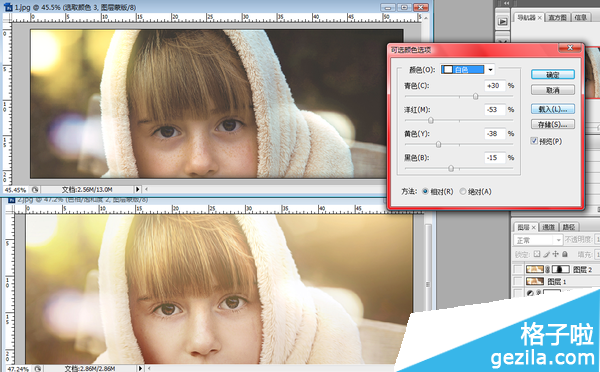Select the 图层 2 layer mask thumbnail
Screen dimensions: 600x372
click(x=561, y=269)
